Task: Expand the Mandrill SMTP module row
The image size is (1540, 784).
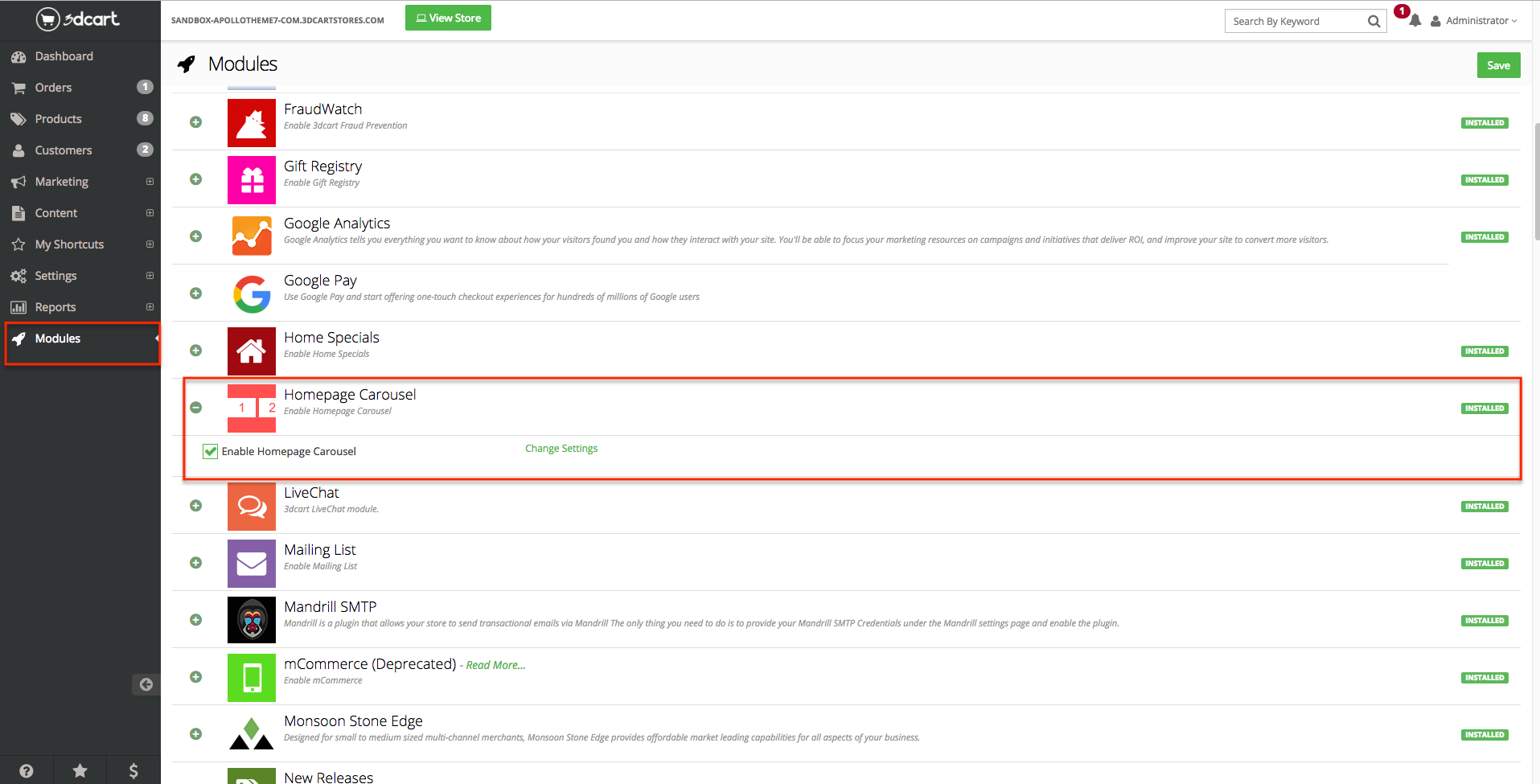Action: 195,620
